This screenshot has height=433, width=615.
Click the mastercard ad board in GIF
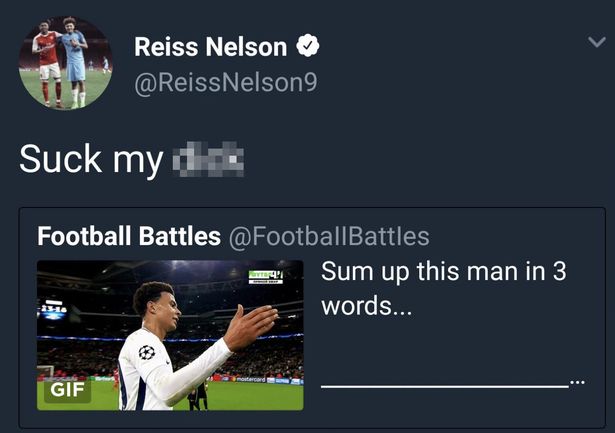coord(250,379)
